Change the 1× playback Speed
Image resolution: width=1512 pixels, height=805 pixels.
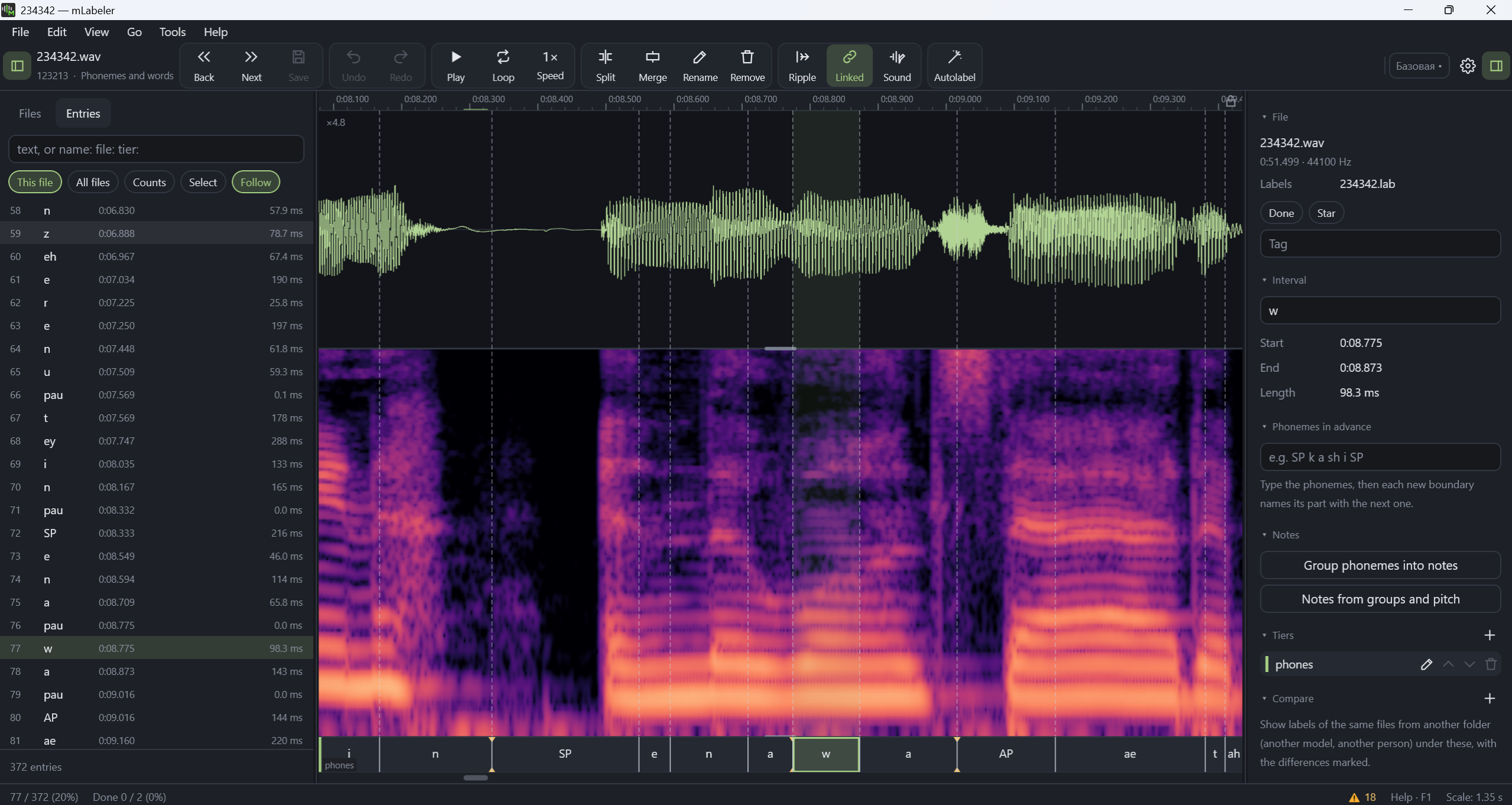pos(550,66)
